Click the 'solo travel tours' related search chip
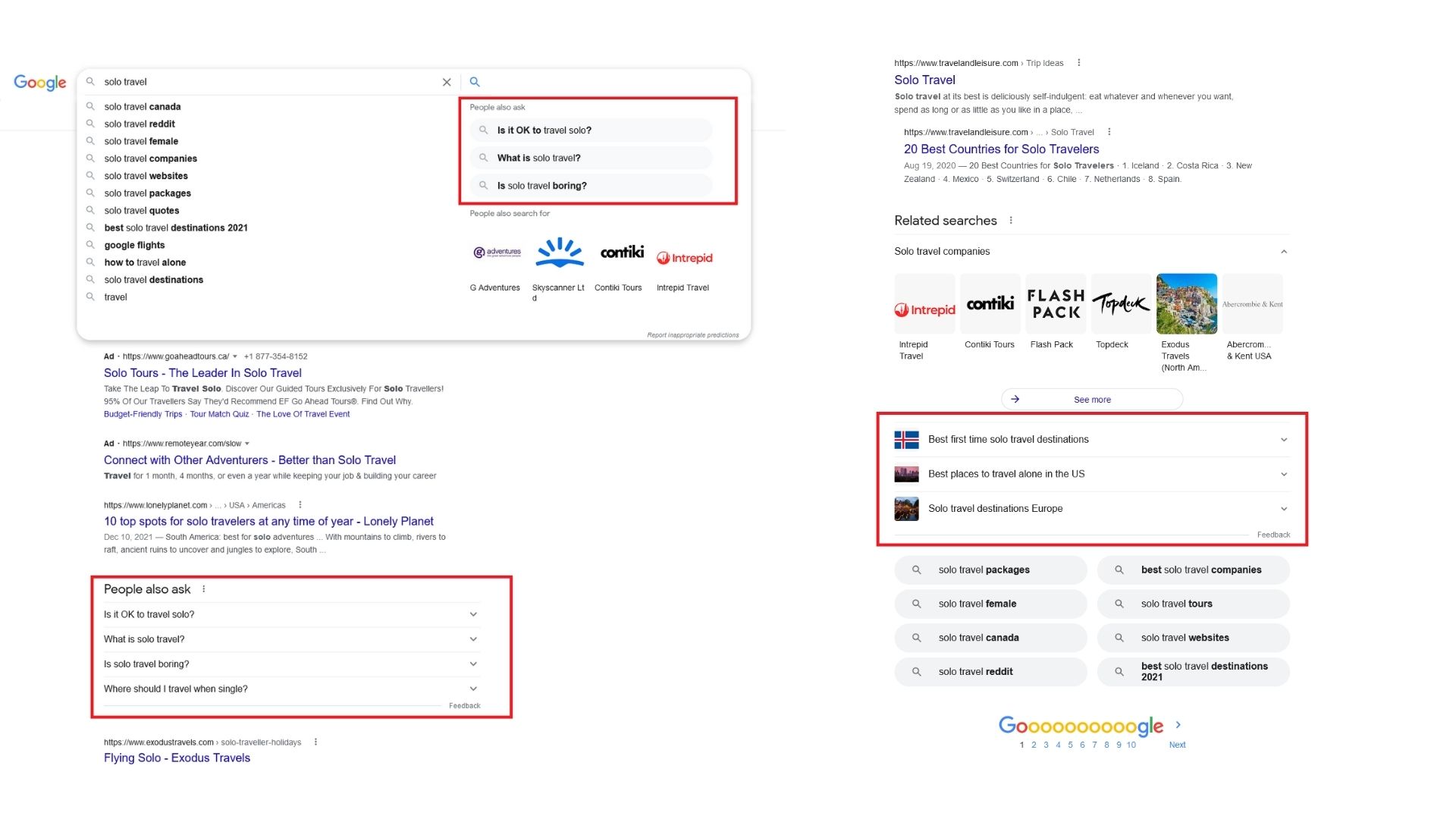1456x819 pixels. [x=1194, y=604]
